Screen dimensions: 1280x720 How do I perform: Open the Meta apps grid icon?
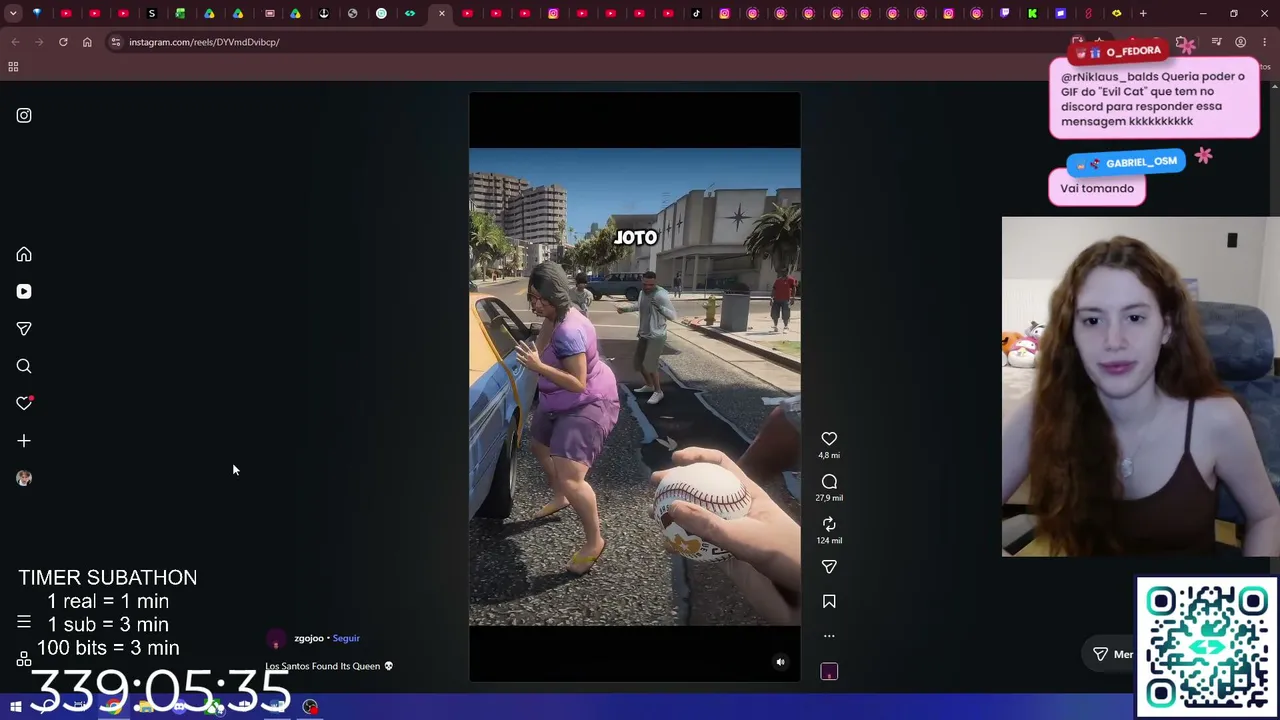click(24, 659)
